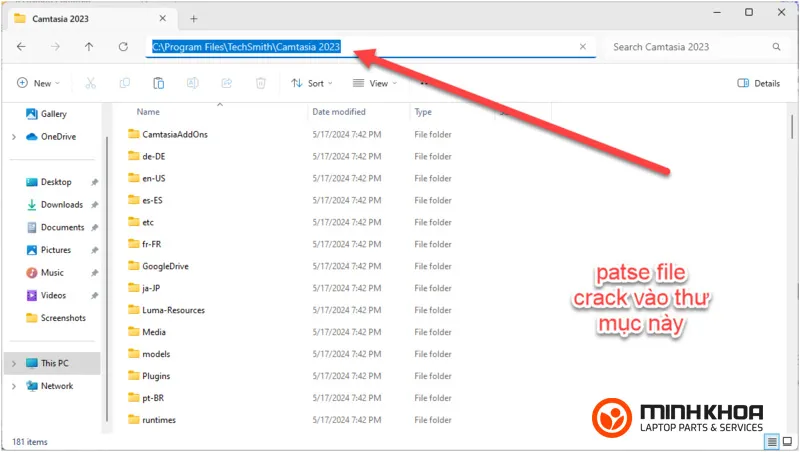Select the GoogleDrive folder
This screenshot has width=800, height=452.
165,266
